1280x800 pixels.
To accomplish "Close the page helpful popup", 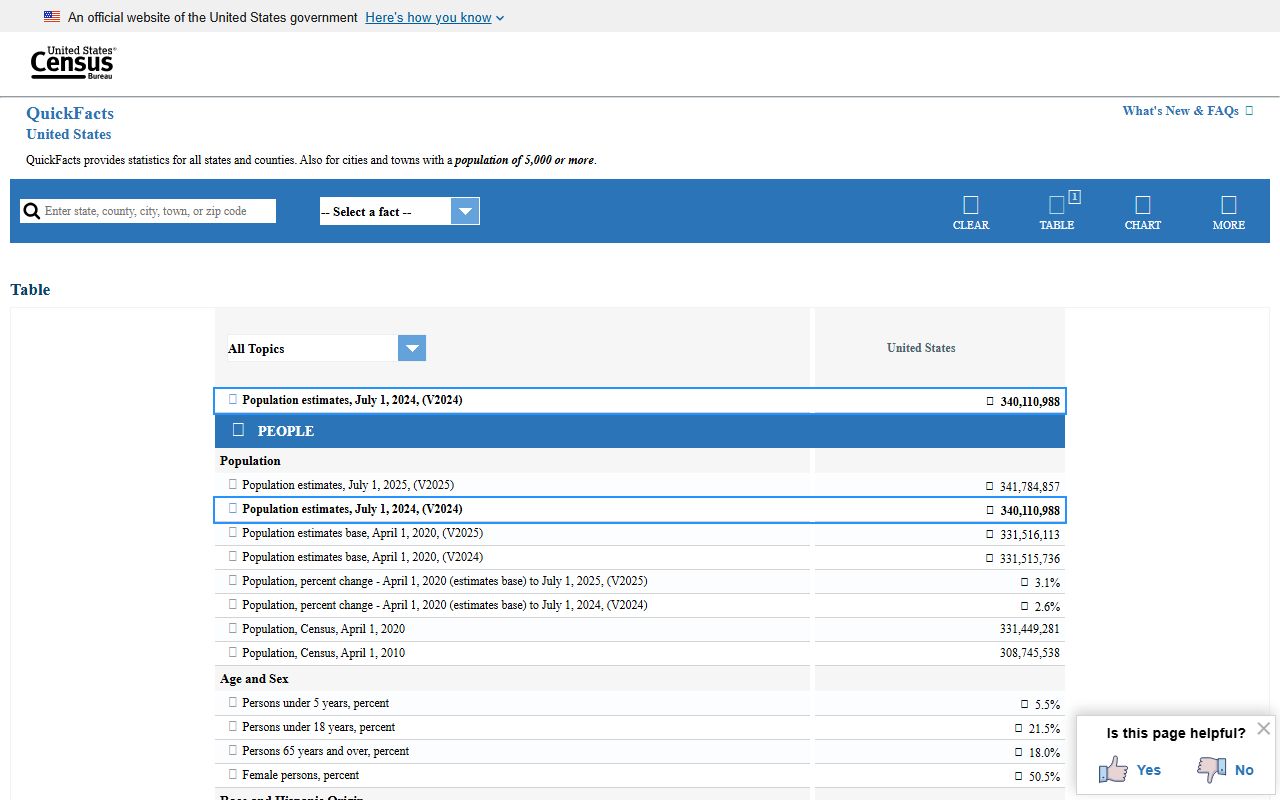I will coord(1264,728).
